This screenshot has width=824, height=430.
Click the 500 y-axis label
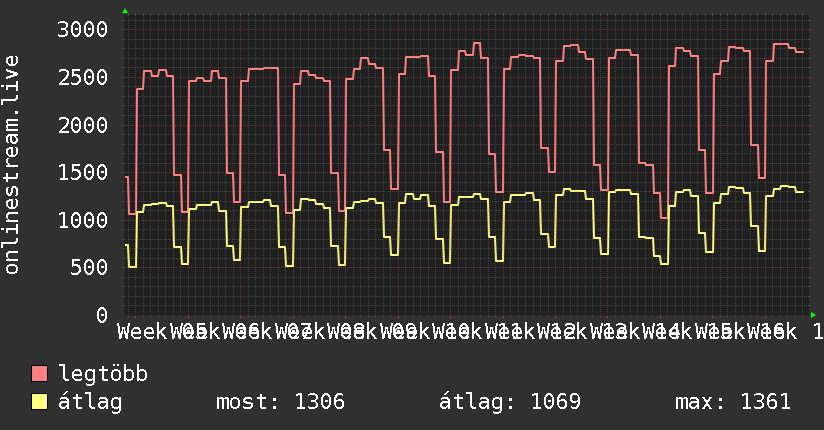tap(89, 268)
